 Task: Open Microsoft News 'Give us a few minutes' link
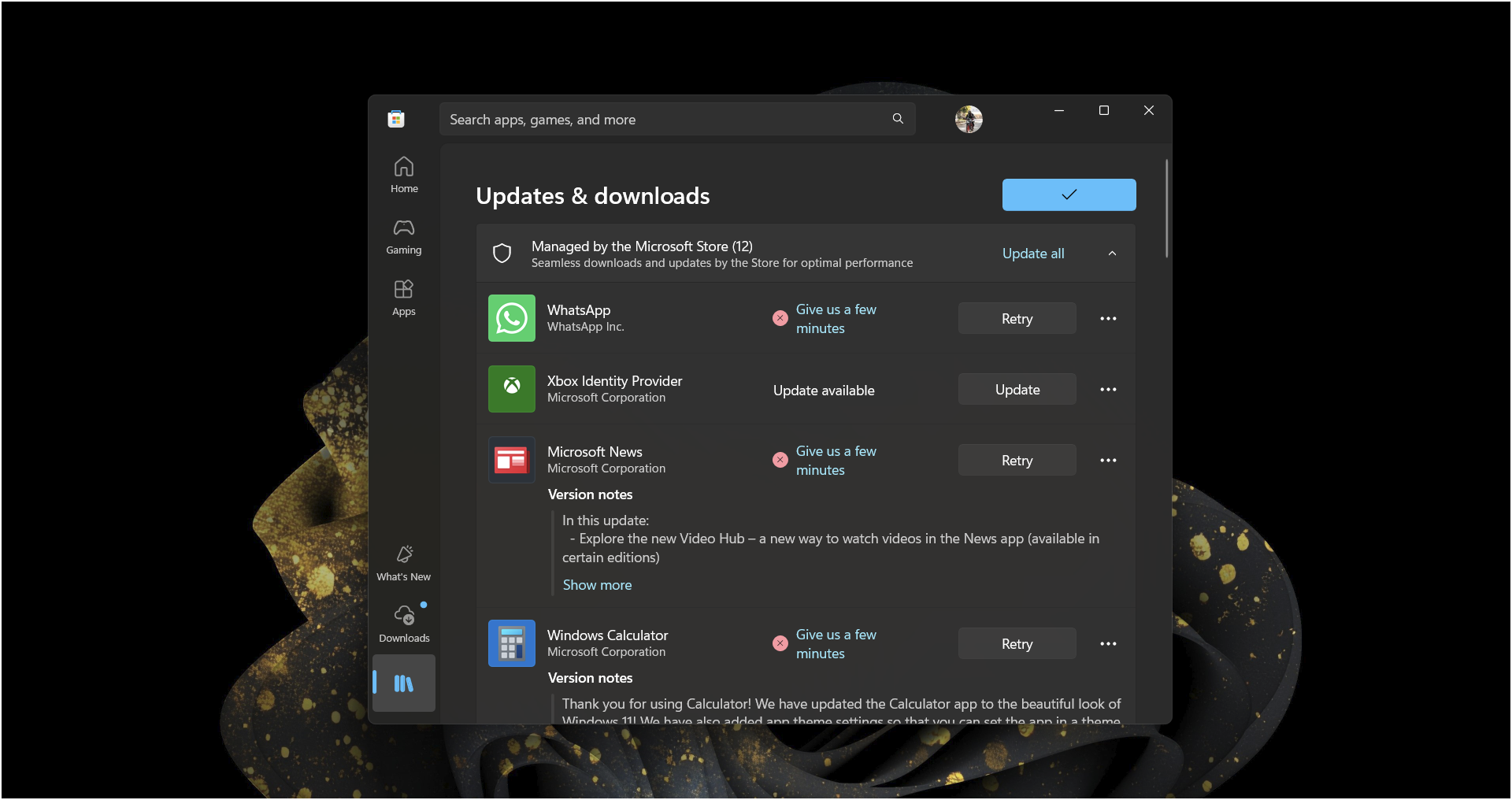[x=836, y=461]
